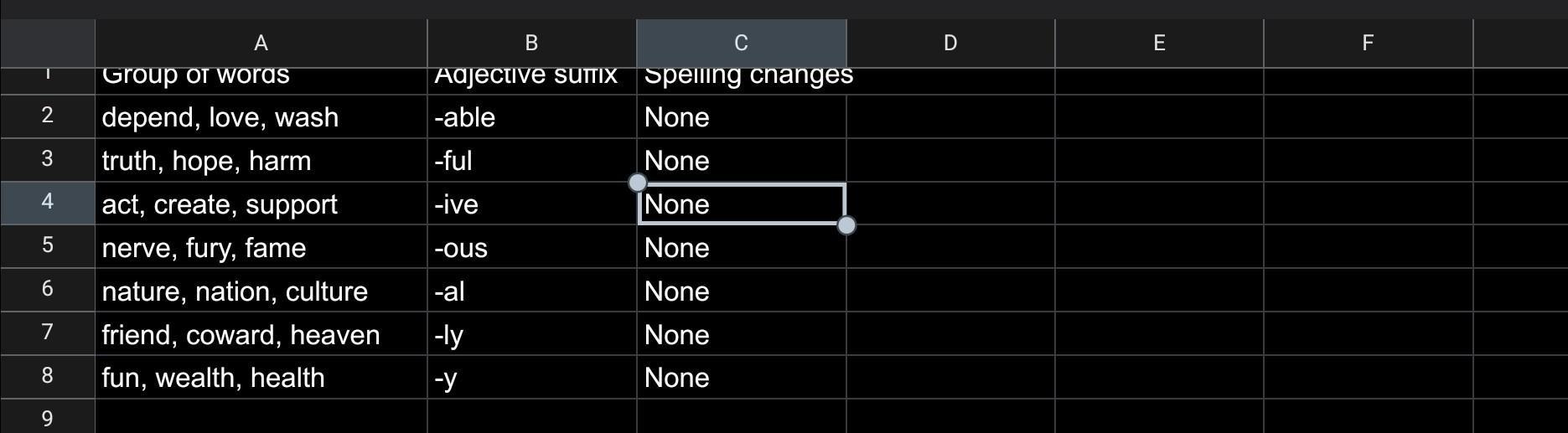Select the "-ful" suffix cell
Viewport: 1568px width, 433px height.
[531, 161]
